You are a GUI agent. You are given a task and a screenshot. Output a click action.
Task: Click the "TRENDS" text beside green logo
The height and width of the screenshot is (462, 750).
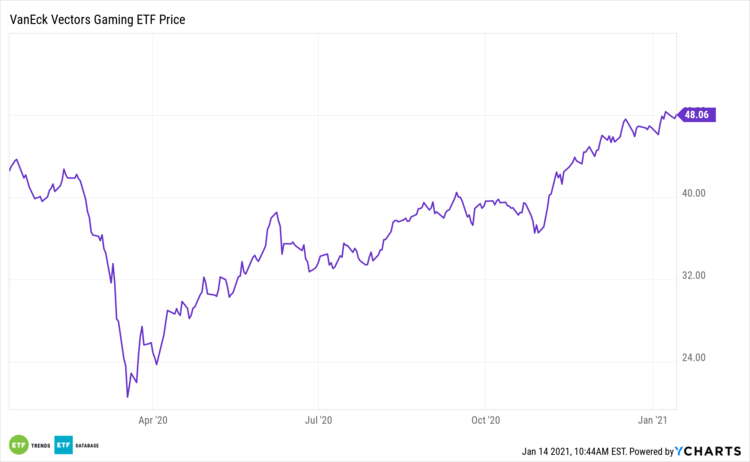click(x=40, y=444)
